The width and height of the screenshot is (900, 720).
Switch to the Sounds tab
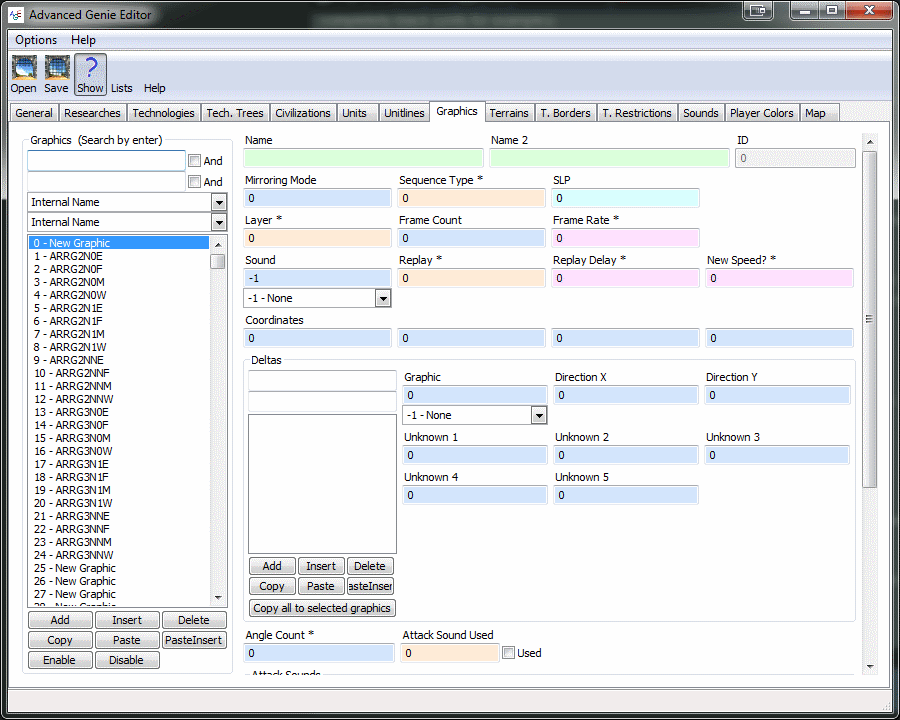click(701, 113)
